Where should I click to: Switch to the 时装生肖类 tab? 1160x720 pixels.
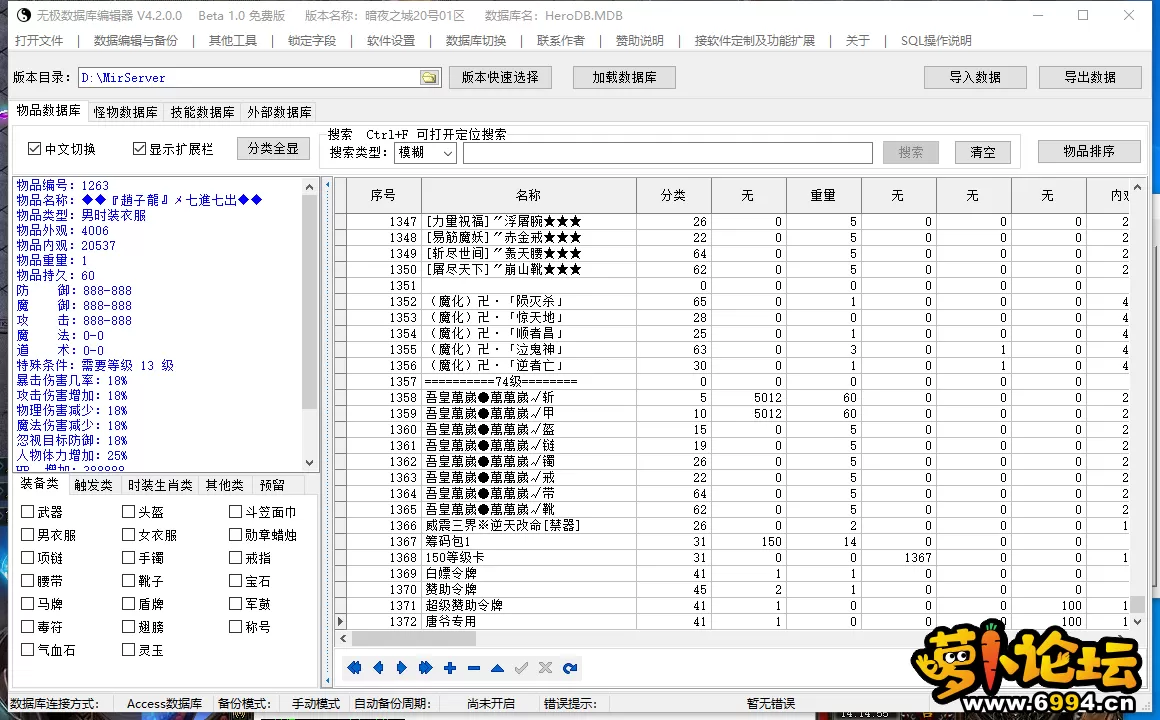tap(160, 485)
